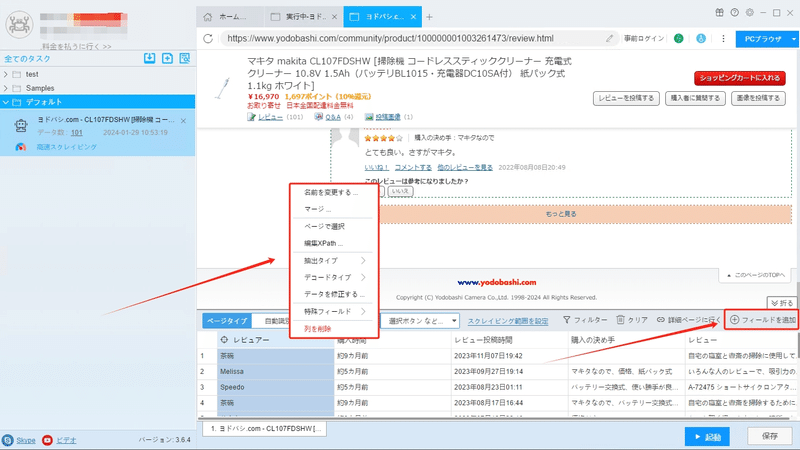
Task: Click ショッピングカートに入れる button
Action: coord(739,78)
